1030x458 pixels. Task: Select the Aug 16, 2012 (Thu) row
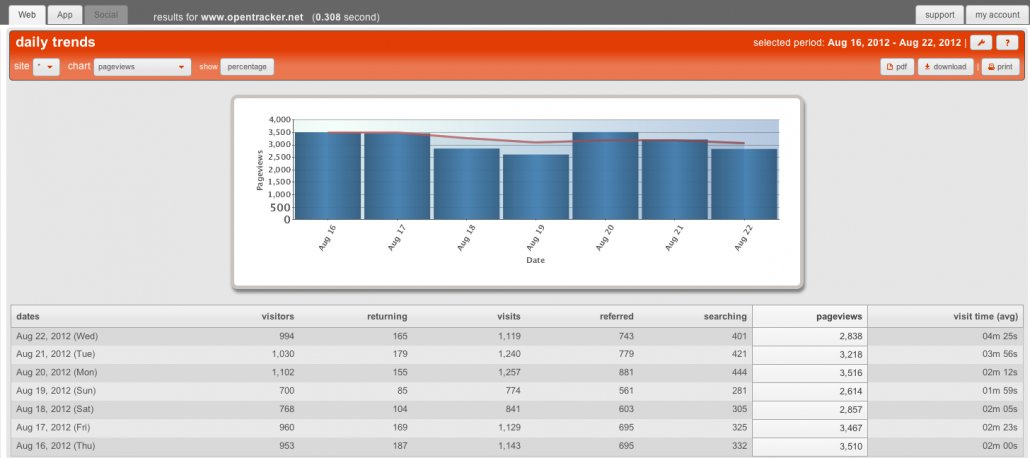(x=516, y=447)
